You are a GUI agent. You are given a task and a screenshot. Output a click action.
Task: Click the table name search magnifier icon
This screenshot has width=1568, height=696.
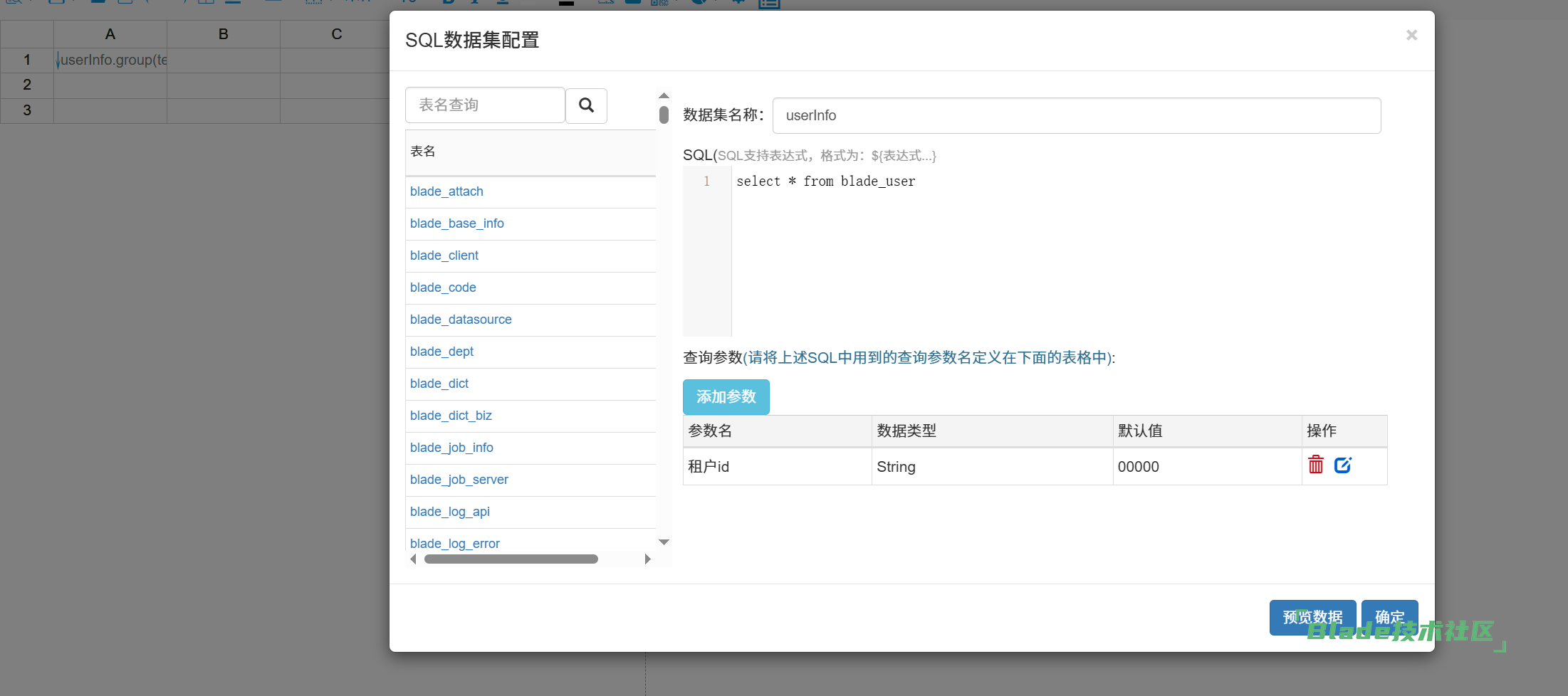tap(586, 105)
